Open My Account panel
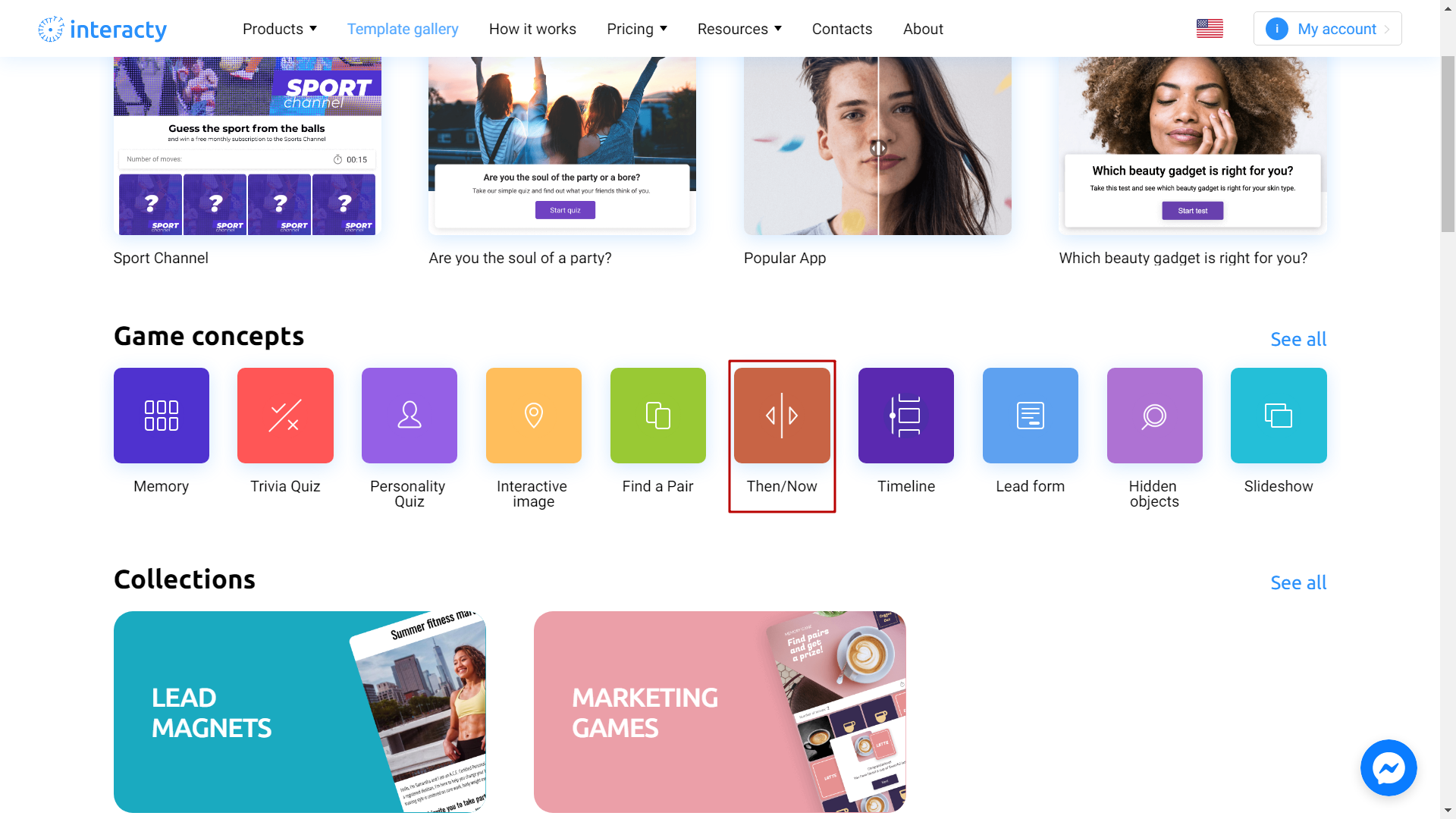Image resolution: width=1456 pixels, height=819 pixels. (1326, 28)
